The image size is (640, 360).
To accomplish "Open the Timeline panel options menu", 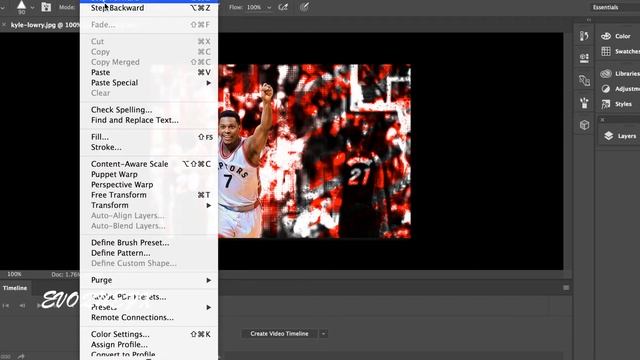I will [566, 288].
